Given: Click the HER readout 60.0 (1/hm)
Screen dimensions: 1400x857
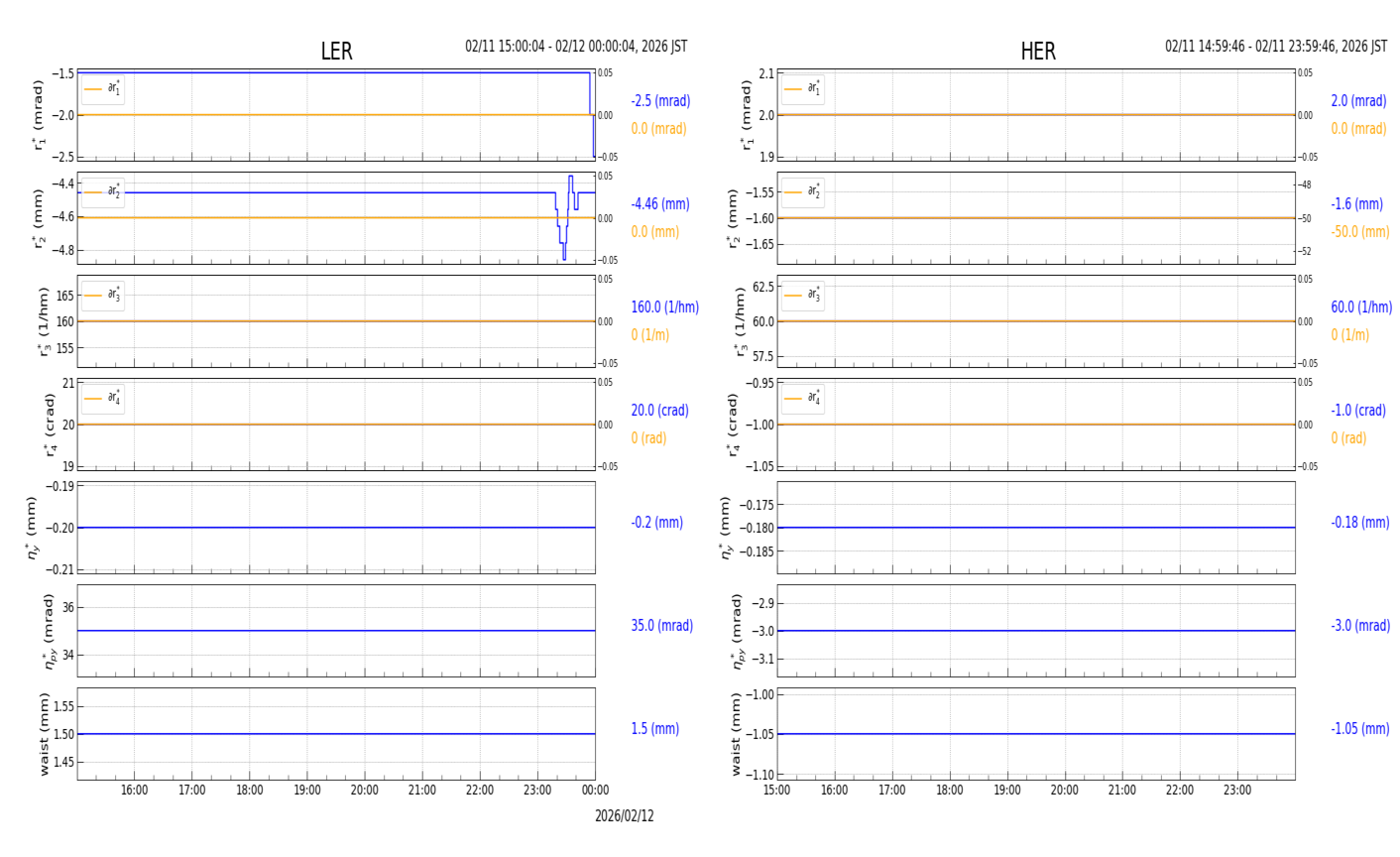Looking at the screenshot, I should click(1361, 307).
